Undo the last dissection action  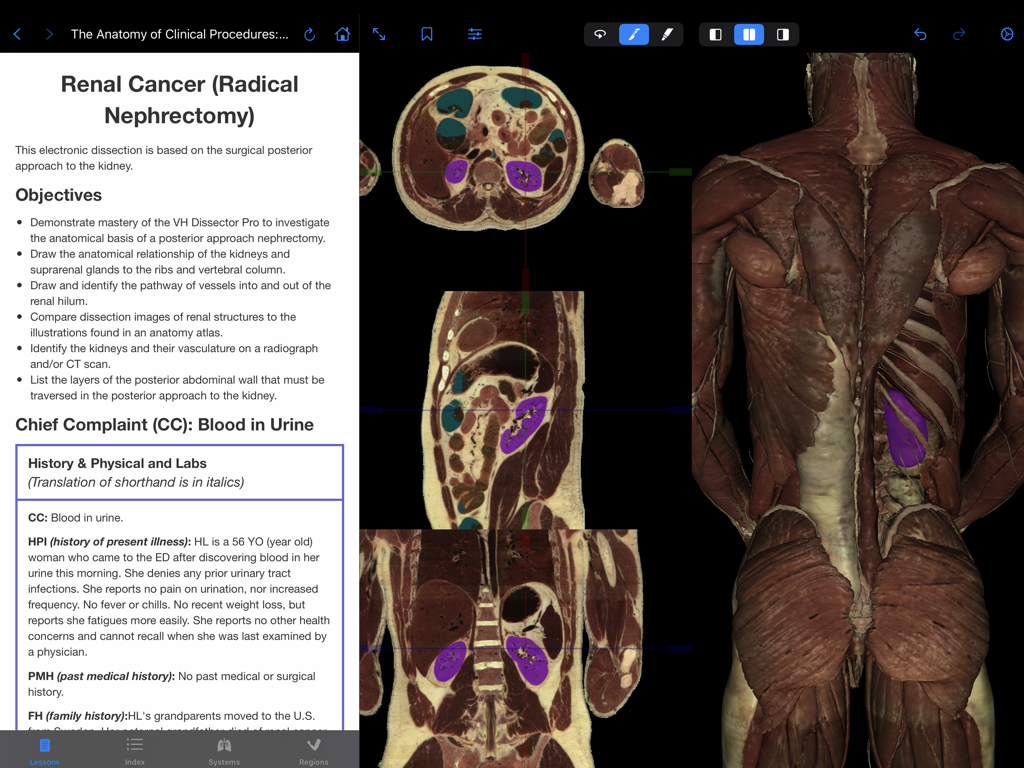(x=919, y=33)
